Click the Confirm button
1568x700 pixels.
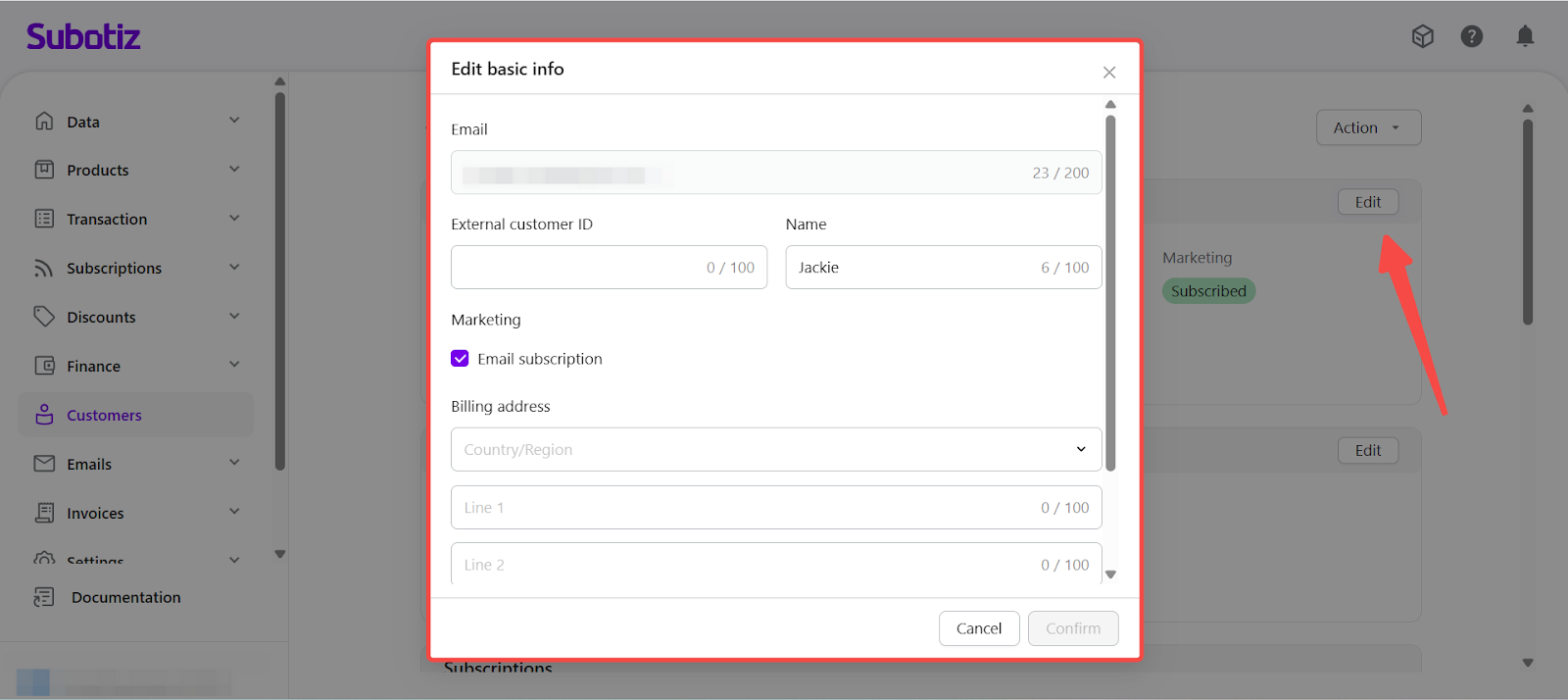[1072, 628]
